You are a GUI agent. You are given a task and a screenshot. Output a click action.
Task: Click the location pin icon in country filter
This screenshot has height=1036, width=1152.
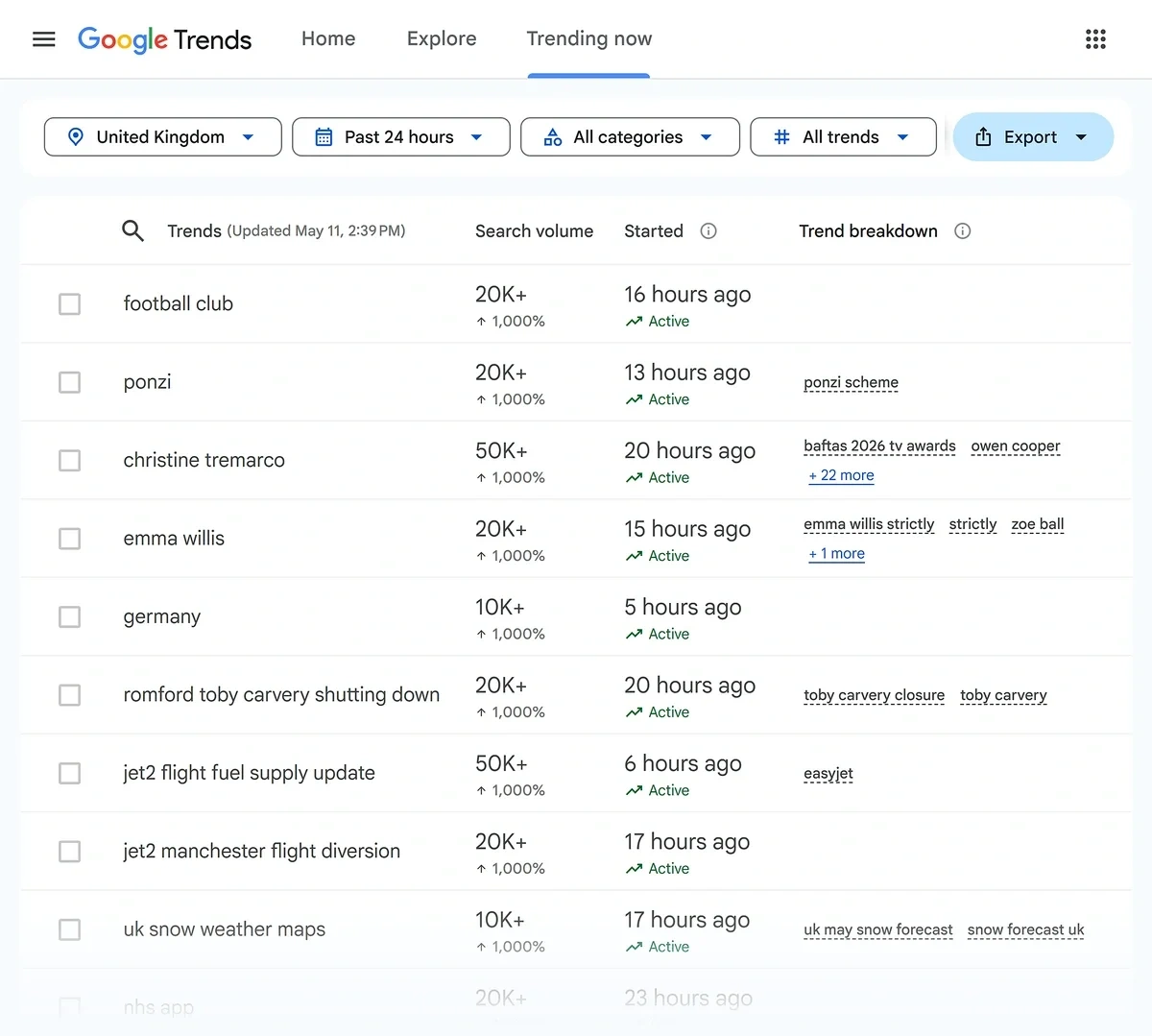tap(76, 137)
